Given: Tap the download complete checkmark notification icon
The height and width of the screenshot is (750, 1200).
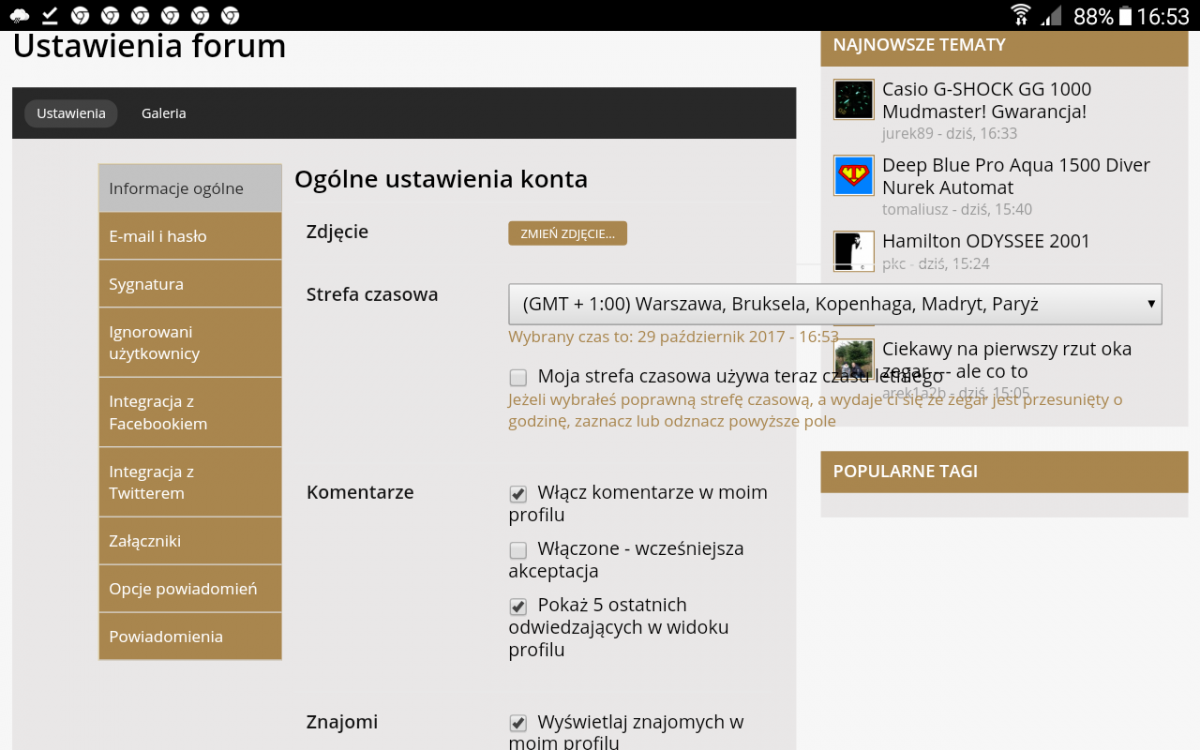Looking at the screenshot, I should 49,15.
